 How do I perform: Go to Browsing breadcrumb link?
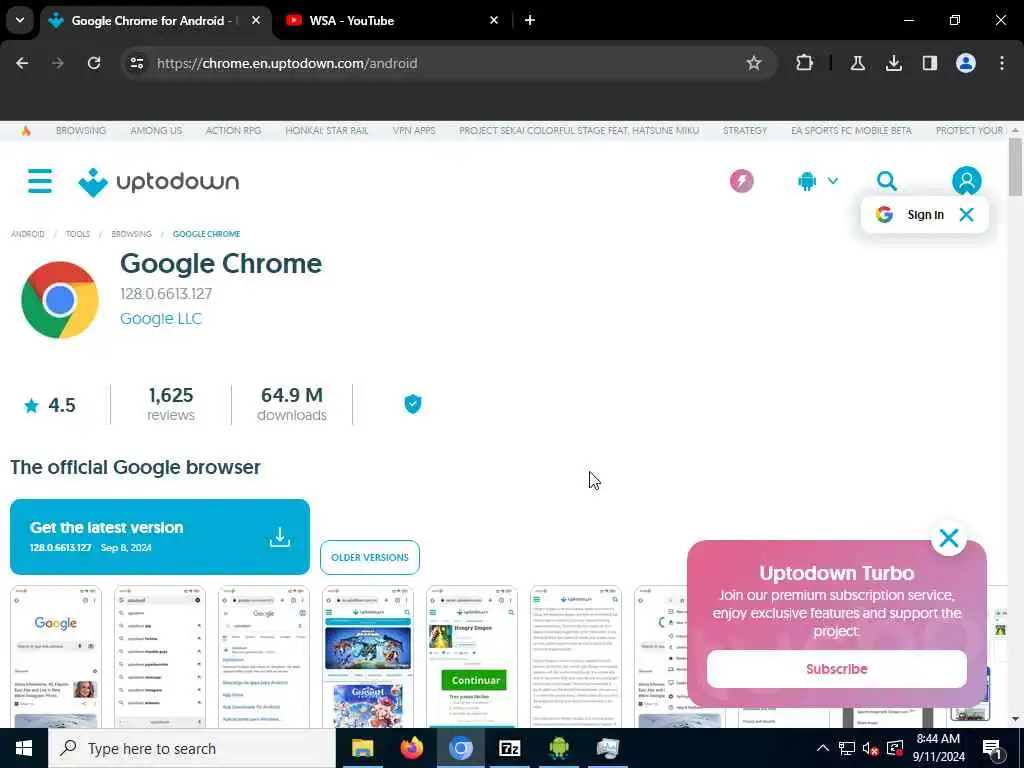click(x=131, y=234)
